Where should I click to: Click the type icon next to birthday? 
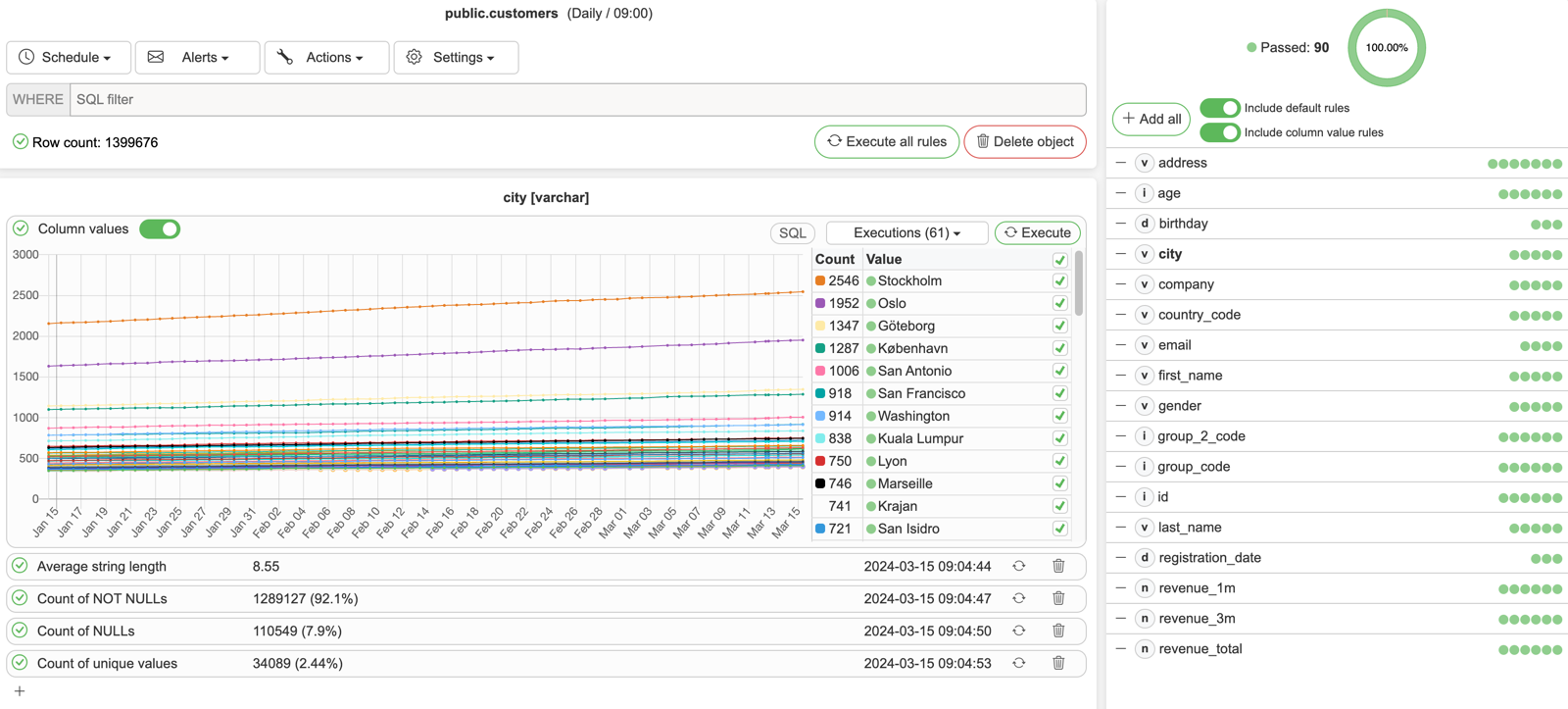[x=1144, y=224]
